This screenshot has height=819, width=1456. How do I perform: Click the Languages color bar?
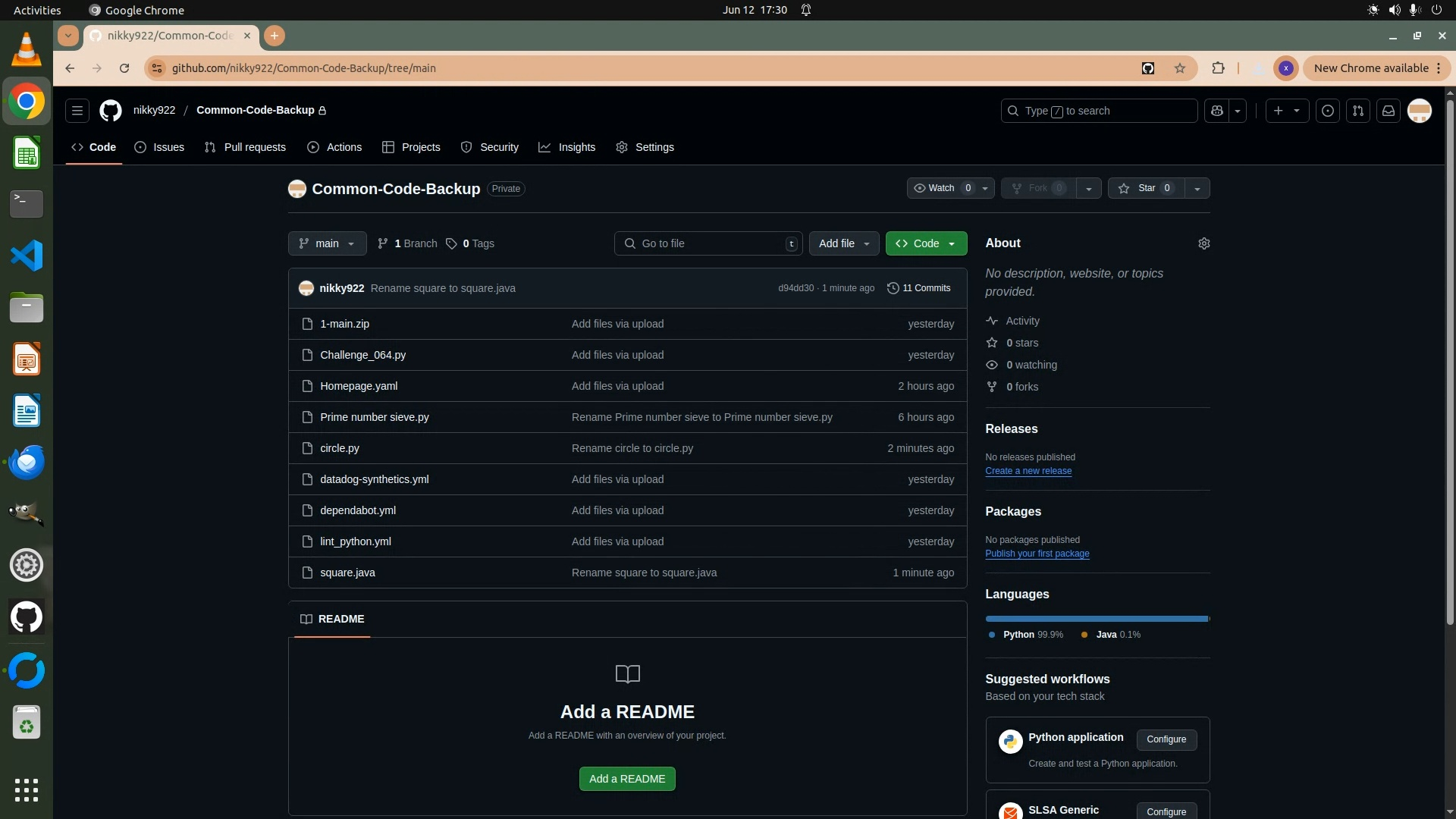pos(1097,619)
